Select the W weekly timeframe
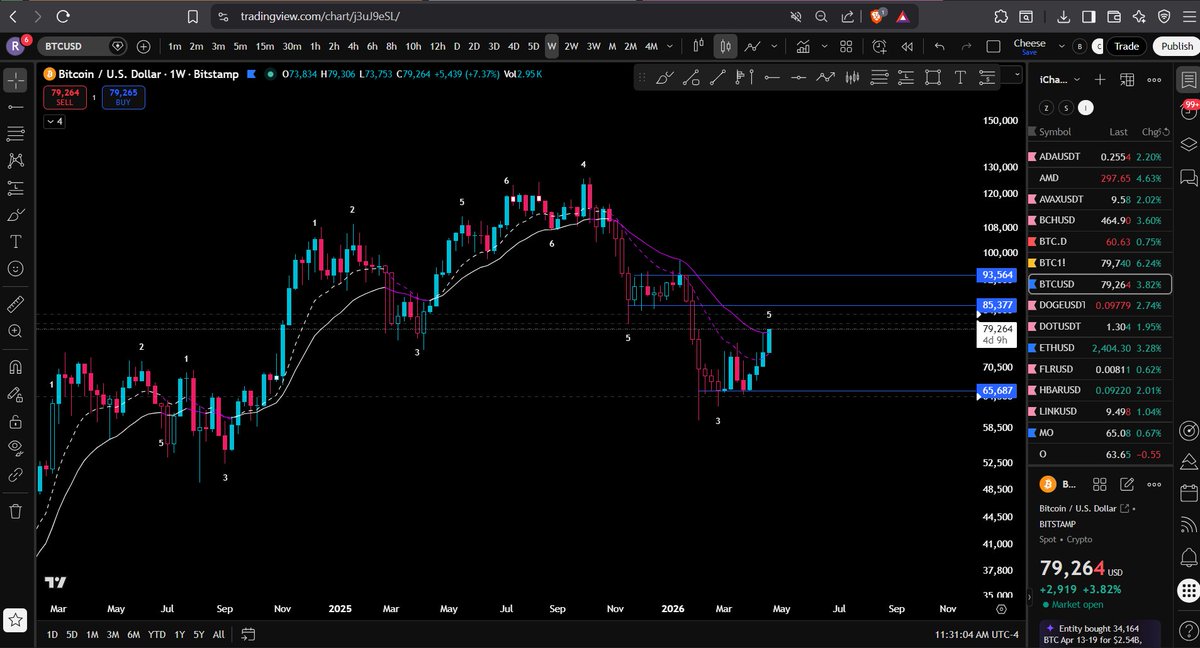Screen dimensions: 1200x648 pyautogui.click(x=551, y=46)
